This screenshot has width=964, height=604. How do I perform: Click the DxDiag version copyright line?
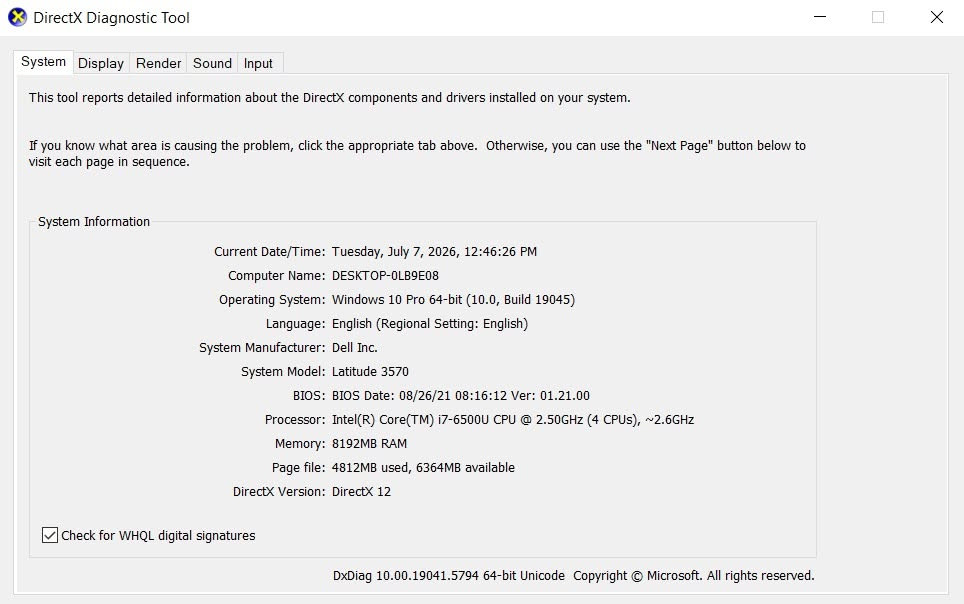pyautogui.click(x=574, y=576)
